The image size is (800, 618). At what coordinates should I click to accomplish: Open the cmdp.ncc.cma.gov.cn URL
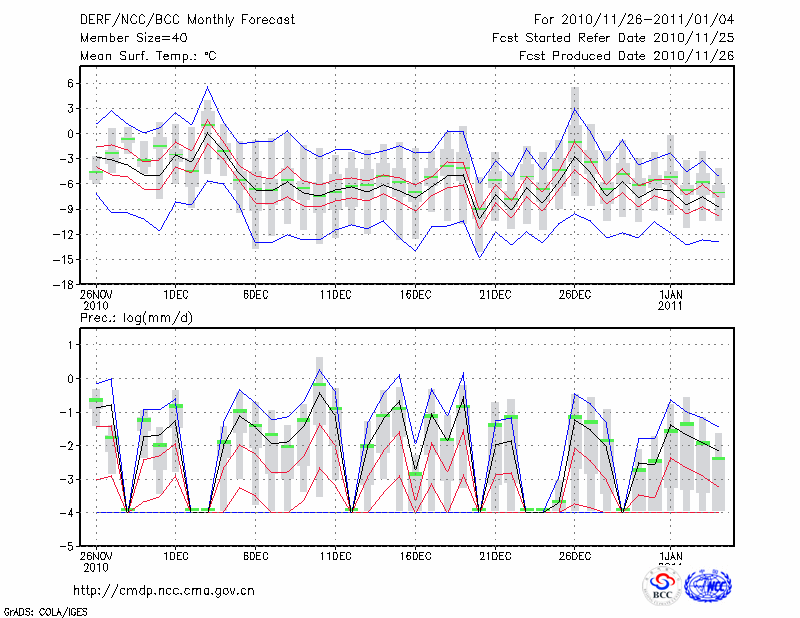pos(164,590)
